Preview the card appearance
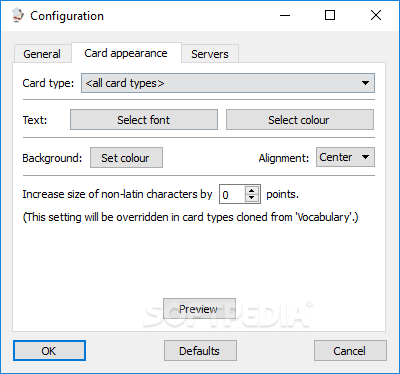 [x=199, y=309]
